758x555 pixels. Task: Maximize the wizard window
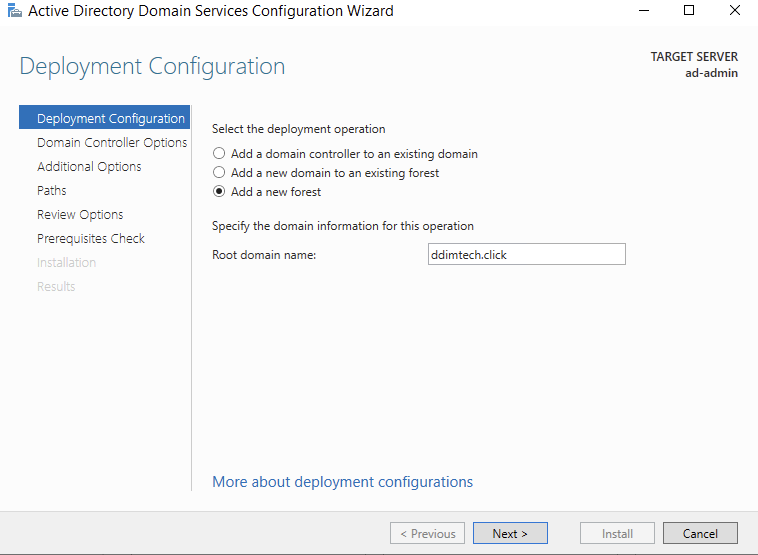pos(689,10)
